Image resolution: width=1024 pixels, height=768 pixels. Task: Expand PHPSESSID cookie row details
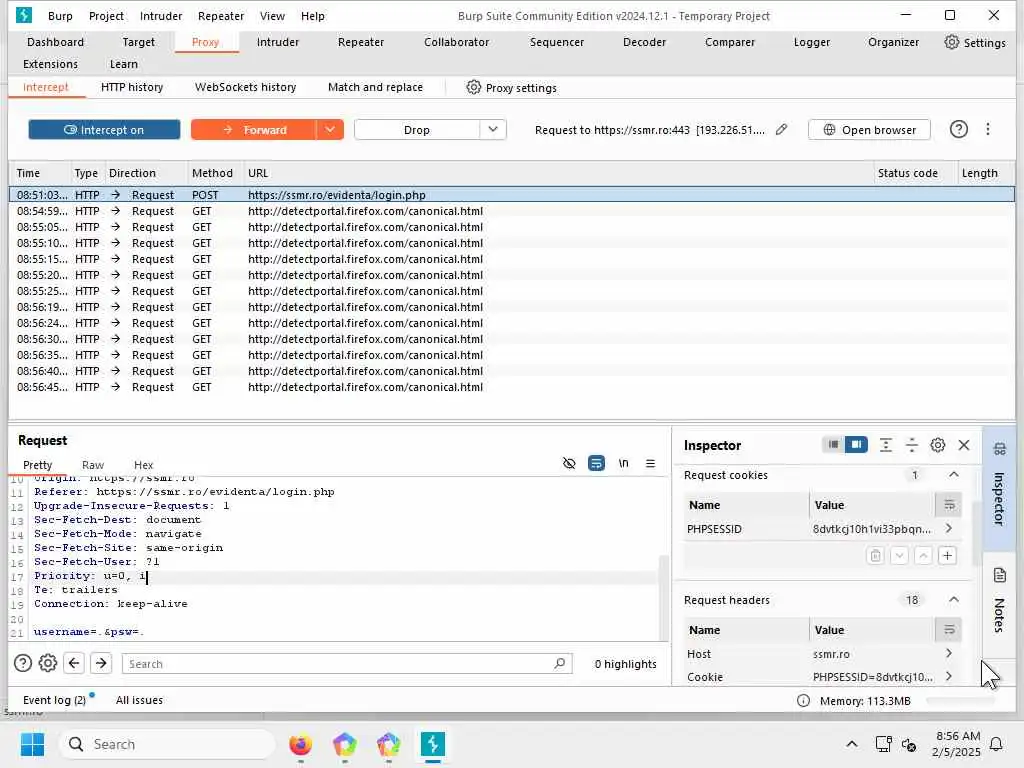(948, 528)
